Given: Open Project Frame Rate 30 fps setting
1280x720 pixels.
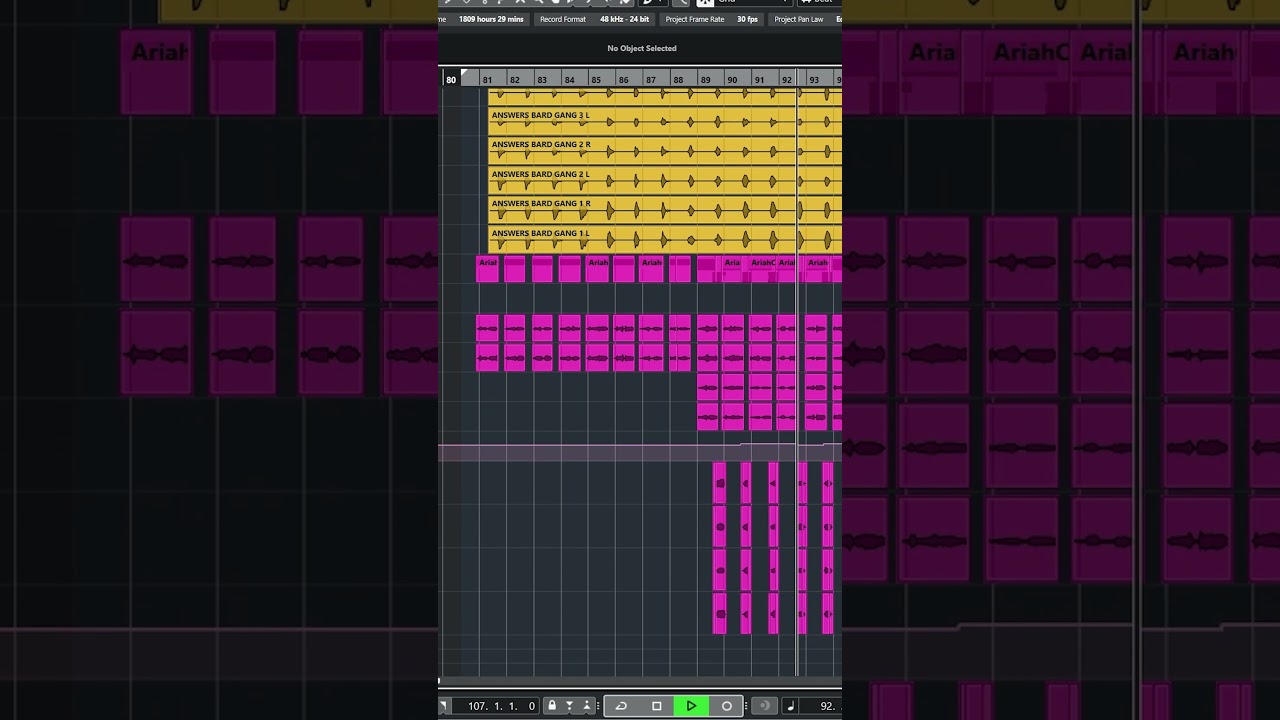Looking at the screenshot, I should (x=712, y=19).
